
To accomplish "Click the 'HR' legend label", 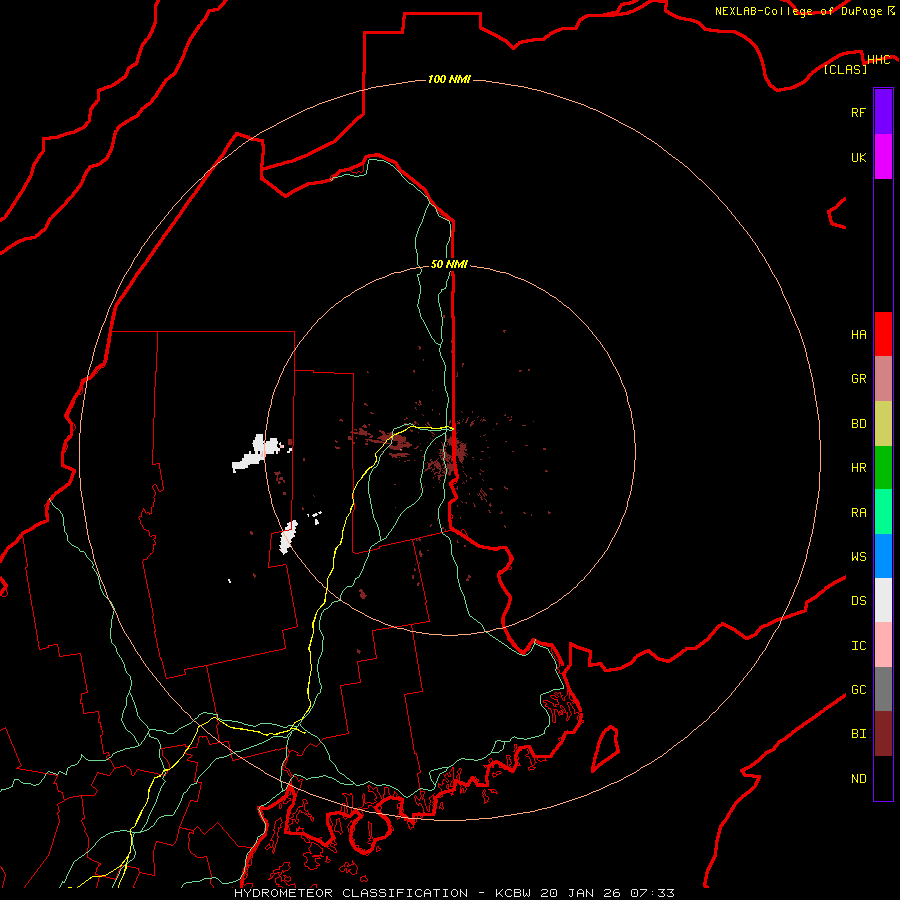I will point(858,468).
